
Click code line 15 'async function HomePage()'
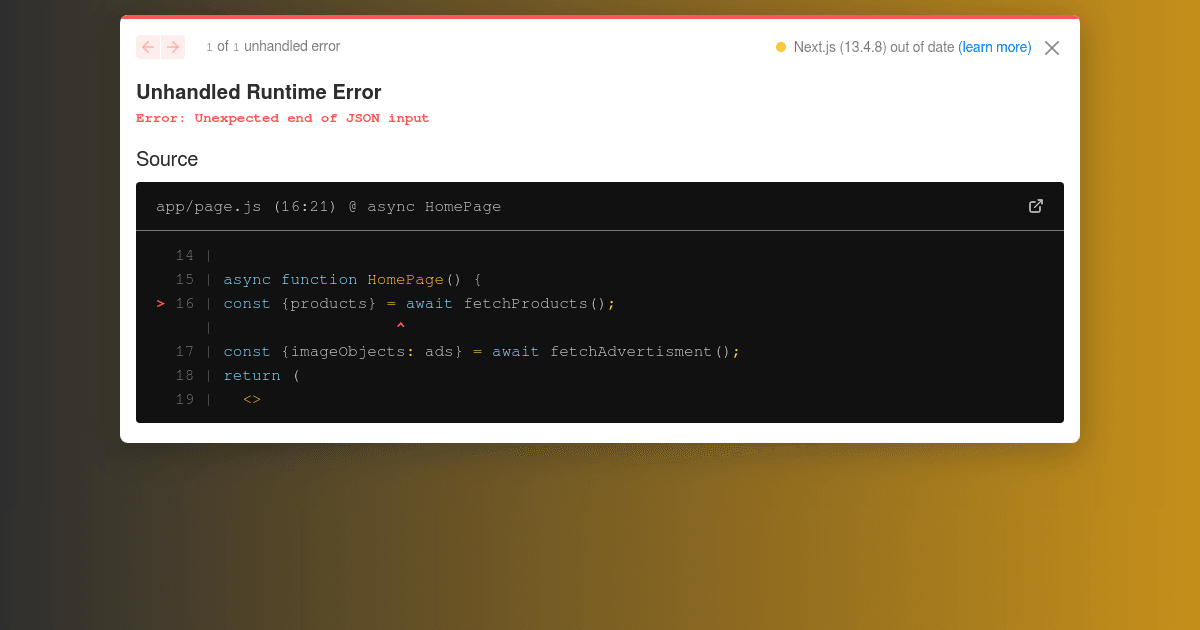click(x=352, y=279)
